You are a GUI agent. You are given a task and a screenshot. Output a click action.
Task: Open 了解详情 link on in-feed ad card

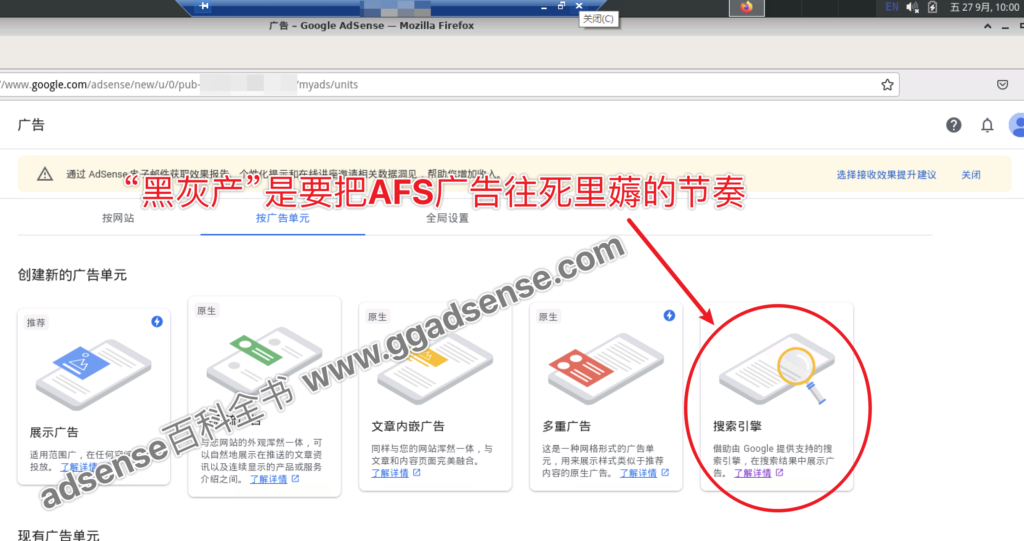click(x=268, y=479)
